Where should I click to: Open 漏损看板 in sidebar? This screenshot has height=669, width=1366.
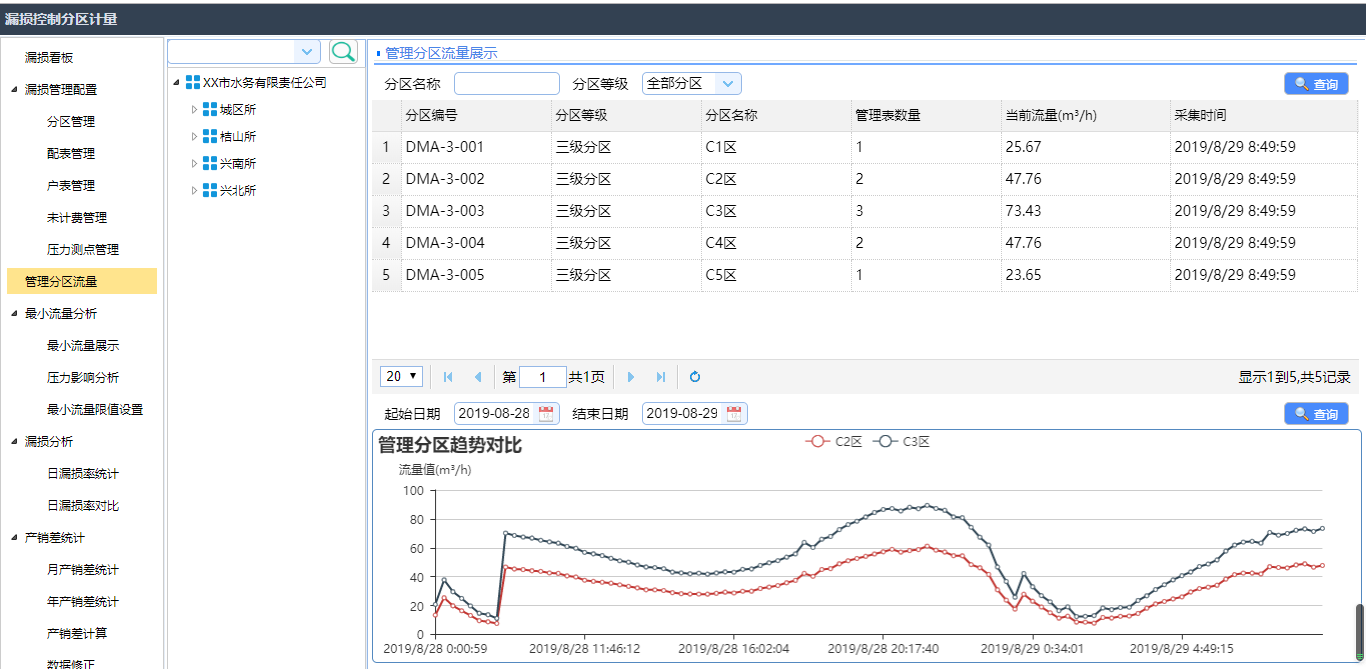(49, 58)
